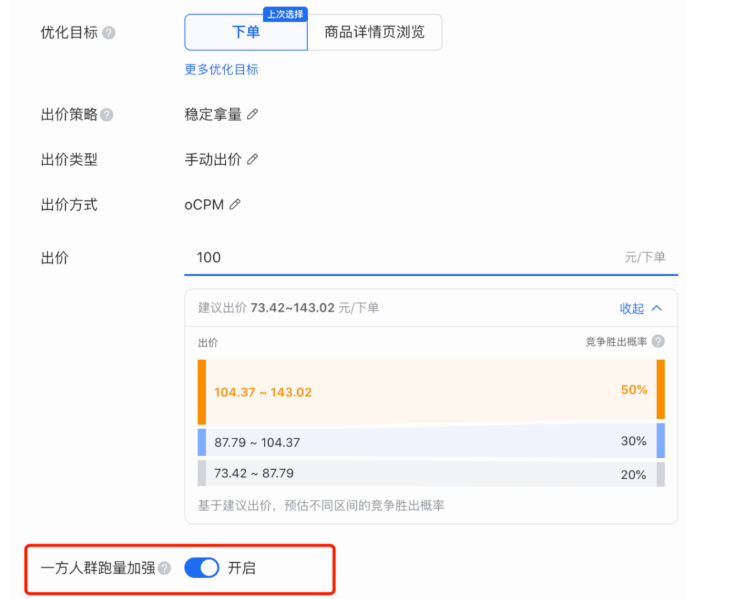This screenshot has width=734, height=599.
Task: Click the 50% win probability value
Action: 634,390
